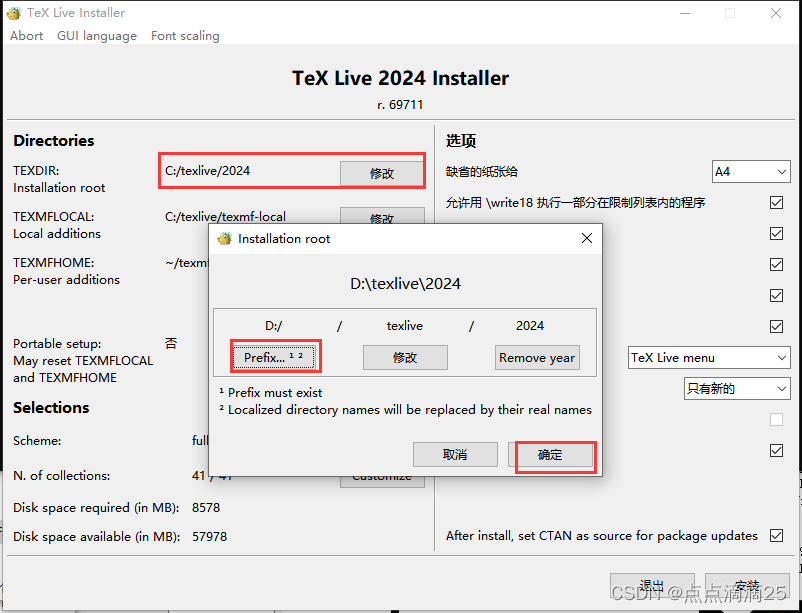The image size is (802, 613).
Task: Click 取消 to cancel the dialog
Action: tap(455, 454)
